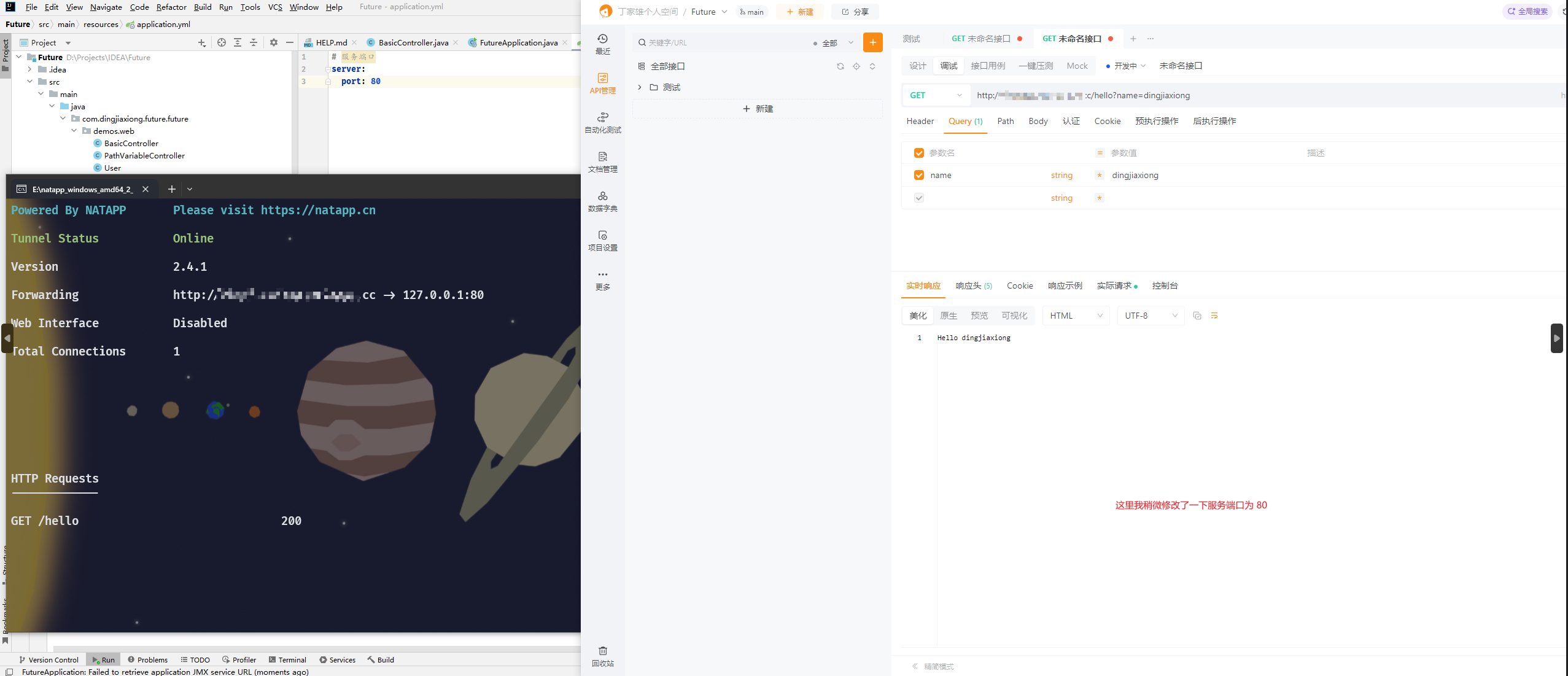Open the HTML format dropdown
Viewport: 1568px width, 676px height.
(x=1076, y=316)
